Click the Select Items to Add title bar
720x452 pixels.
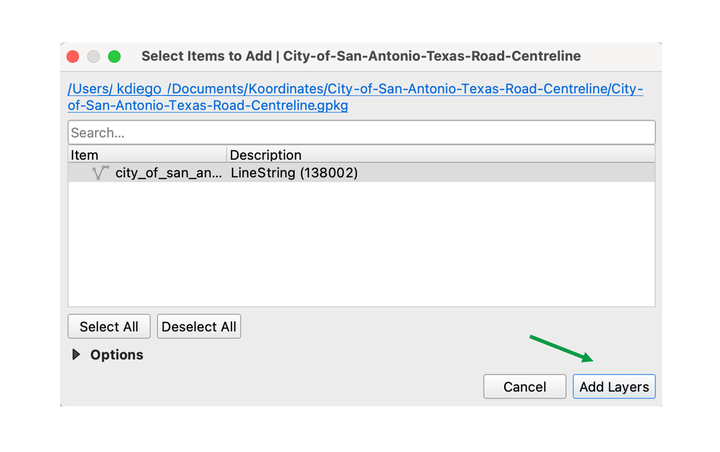click(x=361, y=56)
